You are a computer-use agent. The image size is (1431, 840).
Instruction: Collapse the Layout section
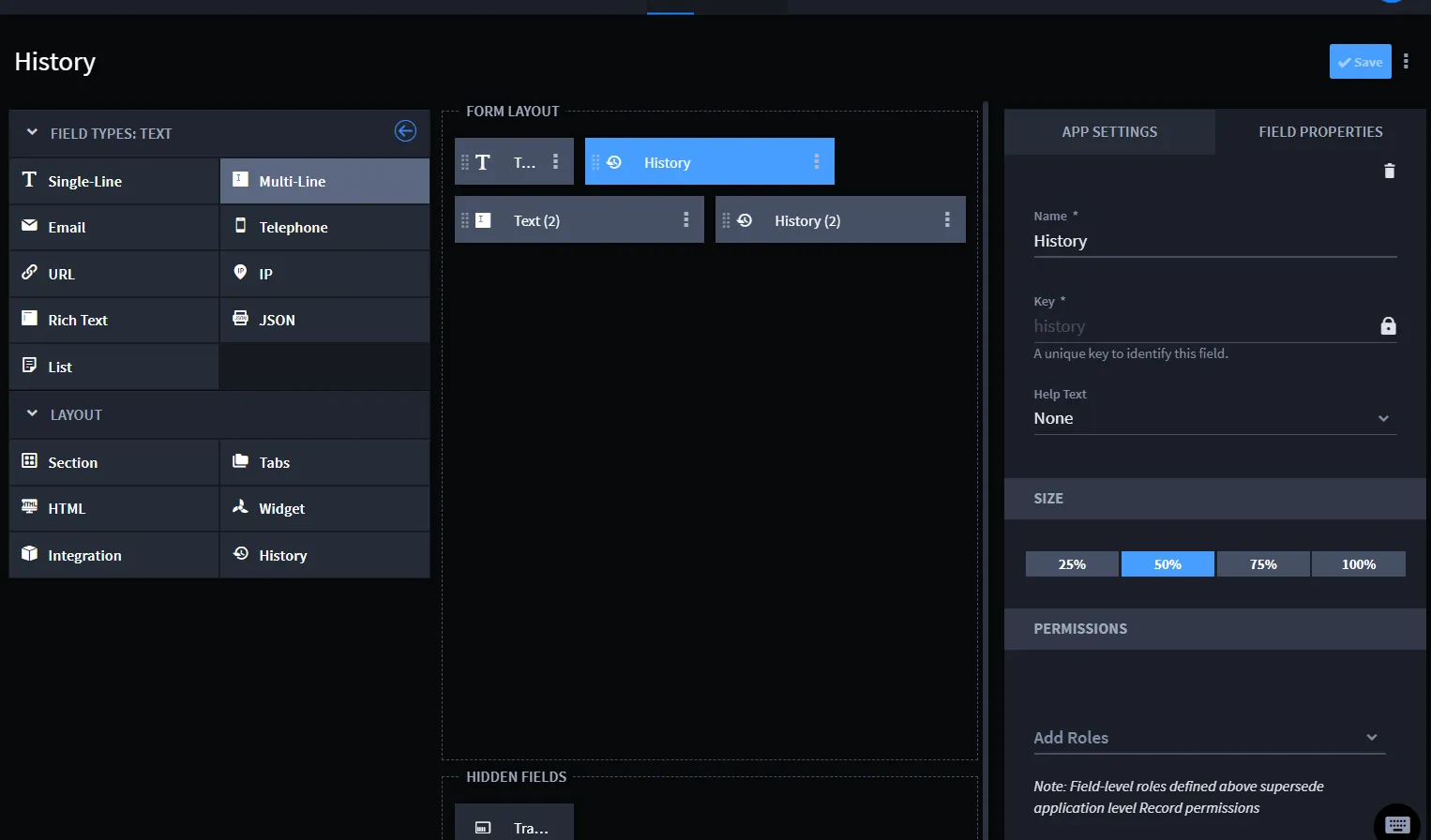click(x=32, y=414)
